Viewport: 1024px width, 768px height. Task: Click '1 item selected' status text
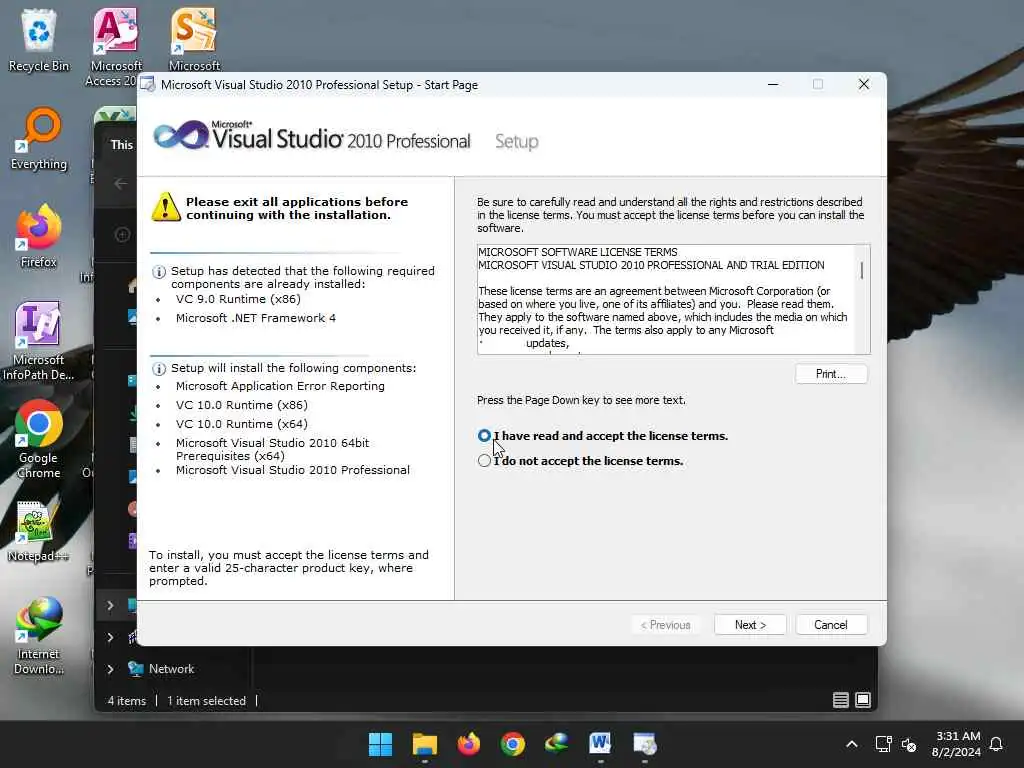pyautogui.click(x=206, y=701)
